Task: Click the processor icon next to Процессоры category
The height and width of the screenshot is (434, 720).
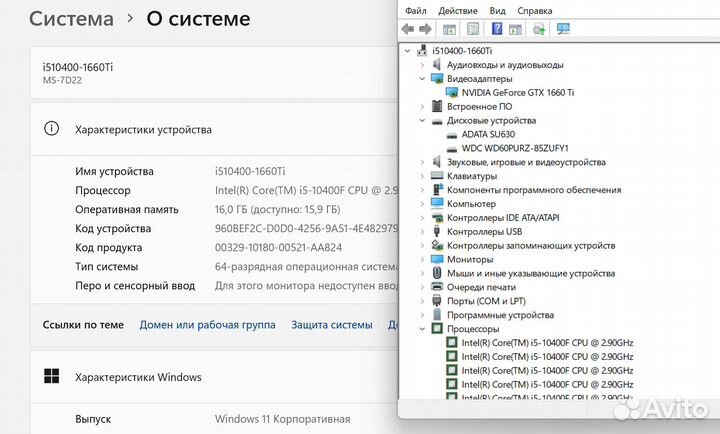Action: coord(437,328)
